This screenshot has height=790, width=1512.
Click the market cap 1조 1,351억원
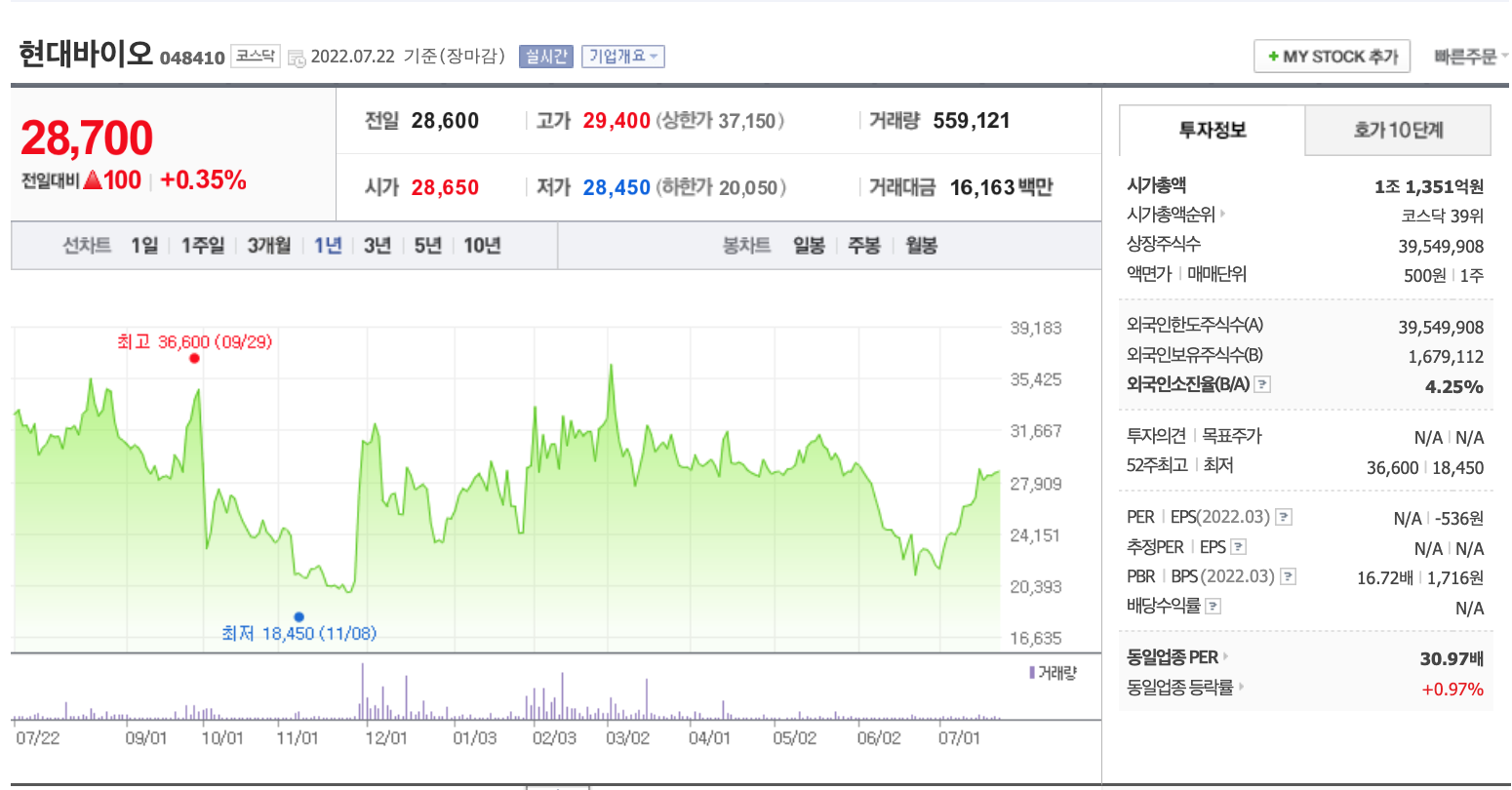pyautogui.click(x=1429, y=187)
